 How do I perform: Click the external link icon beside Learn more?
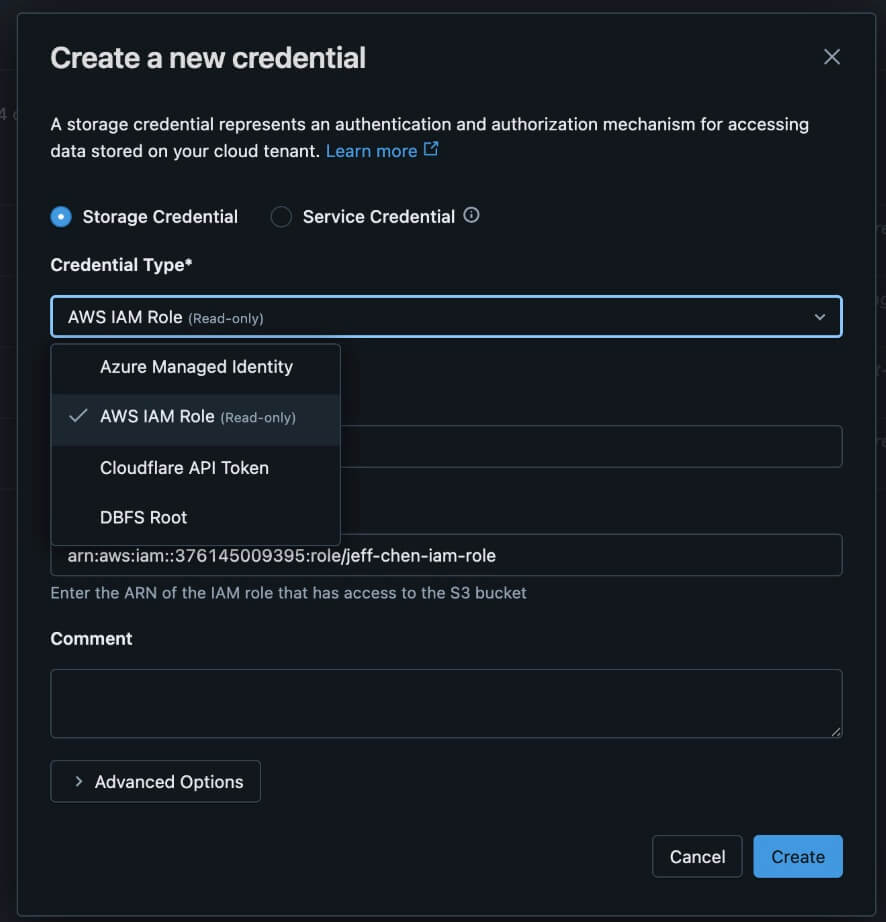(x=431, y=150)
